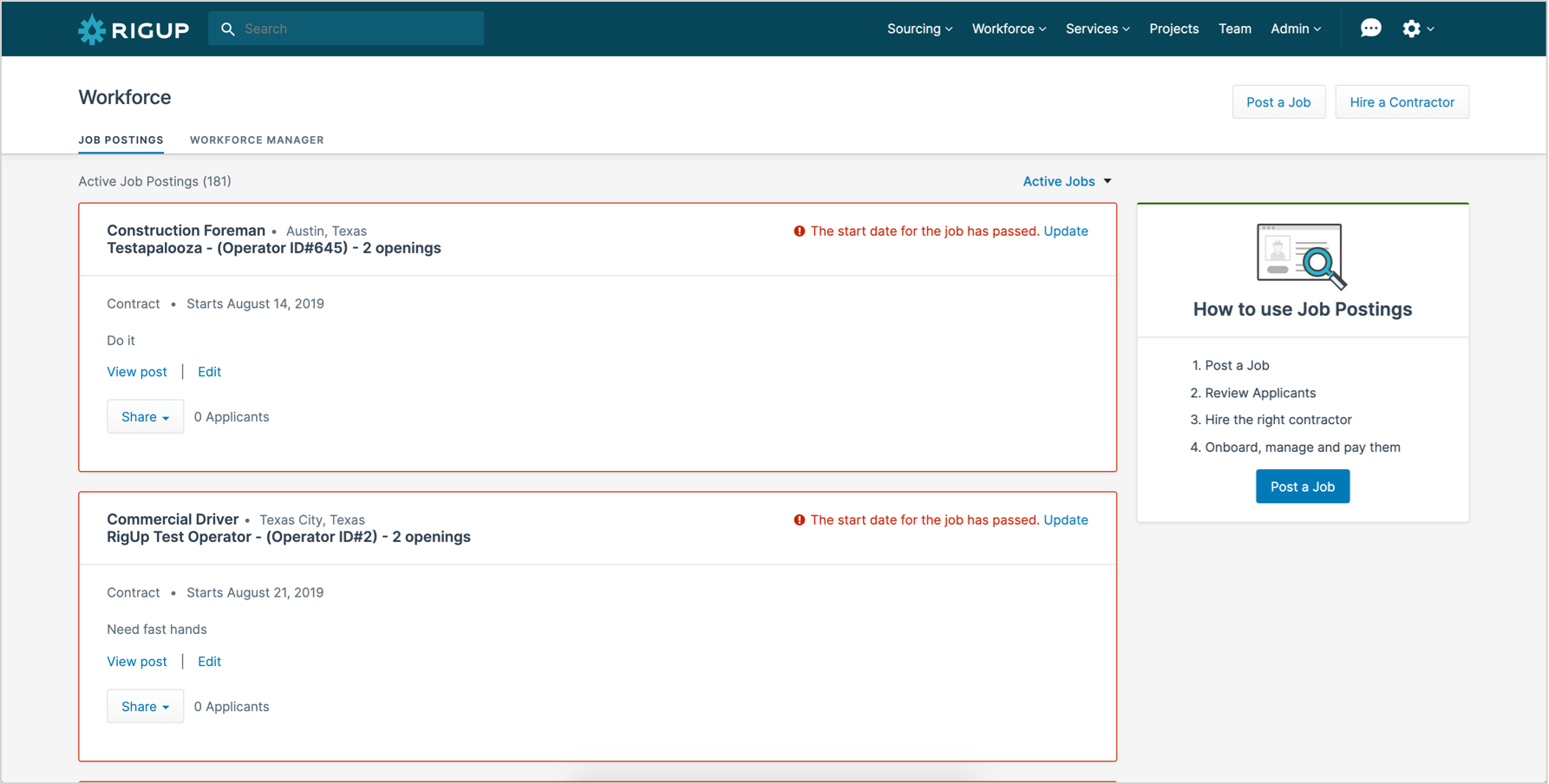Click the Commercial Driver warning icon
The image size is (1549, 784).
click(799, 519)
